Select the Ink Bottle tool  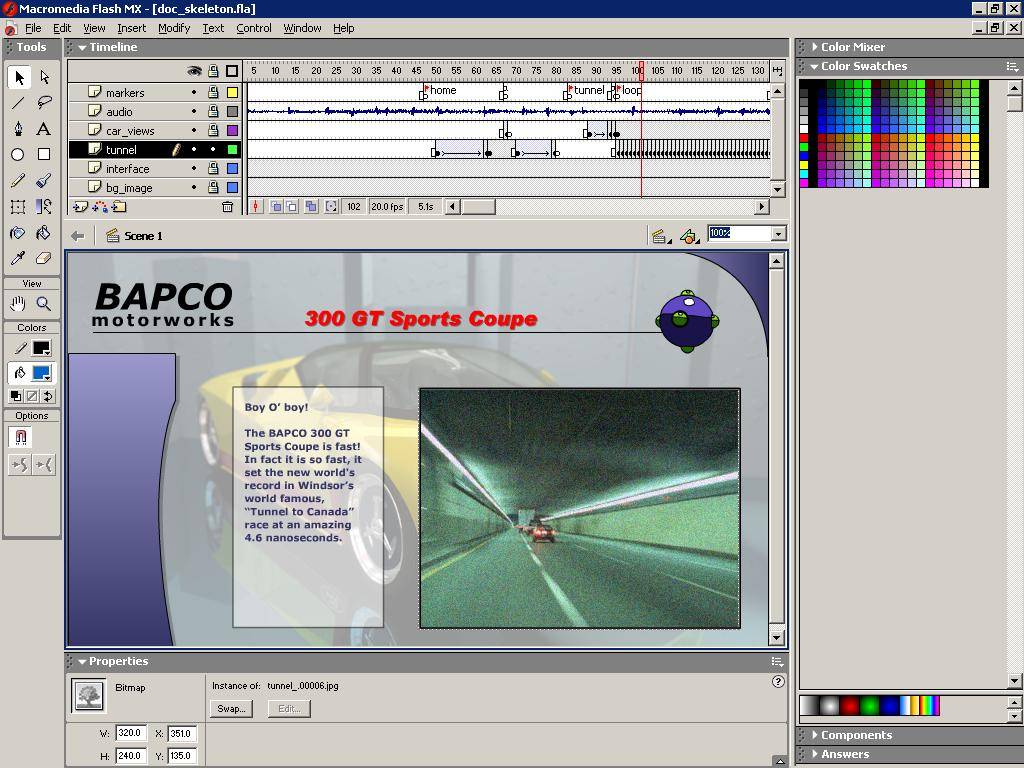coord(18,232)
